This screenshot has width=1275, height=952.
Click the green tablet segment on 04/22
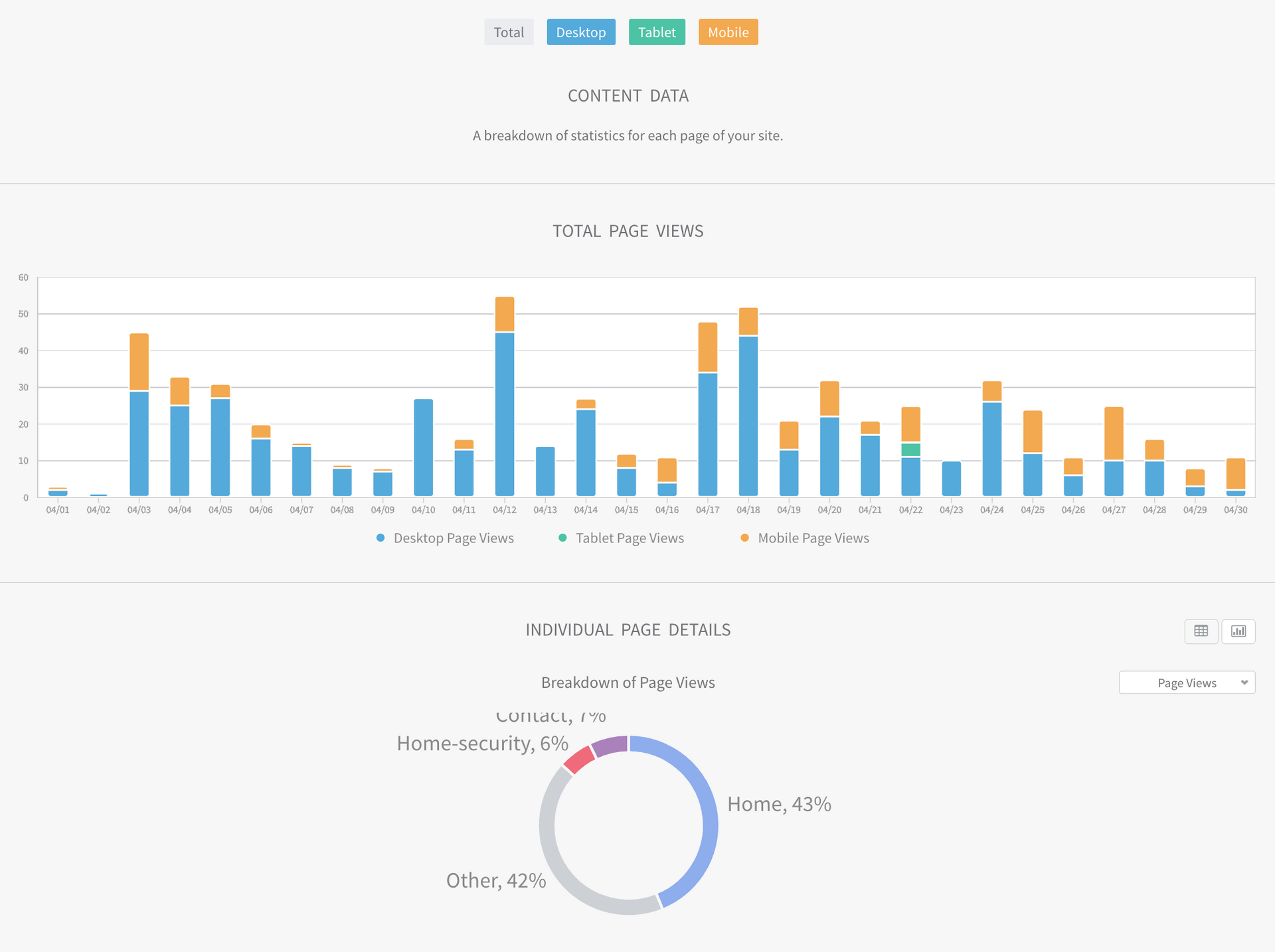tap(910, 449)
